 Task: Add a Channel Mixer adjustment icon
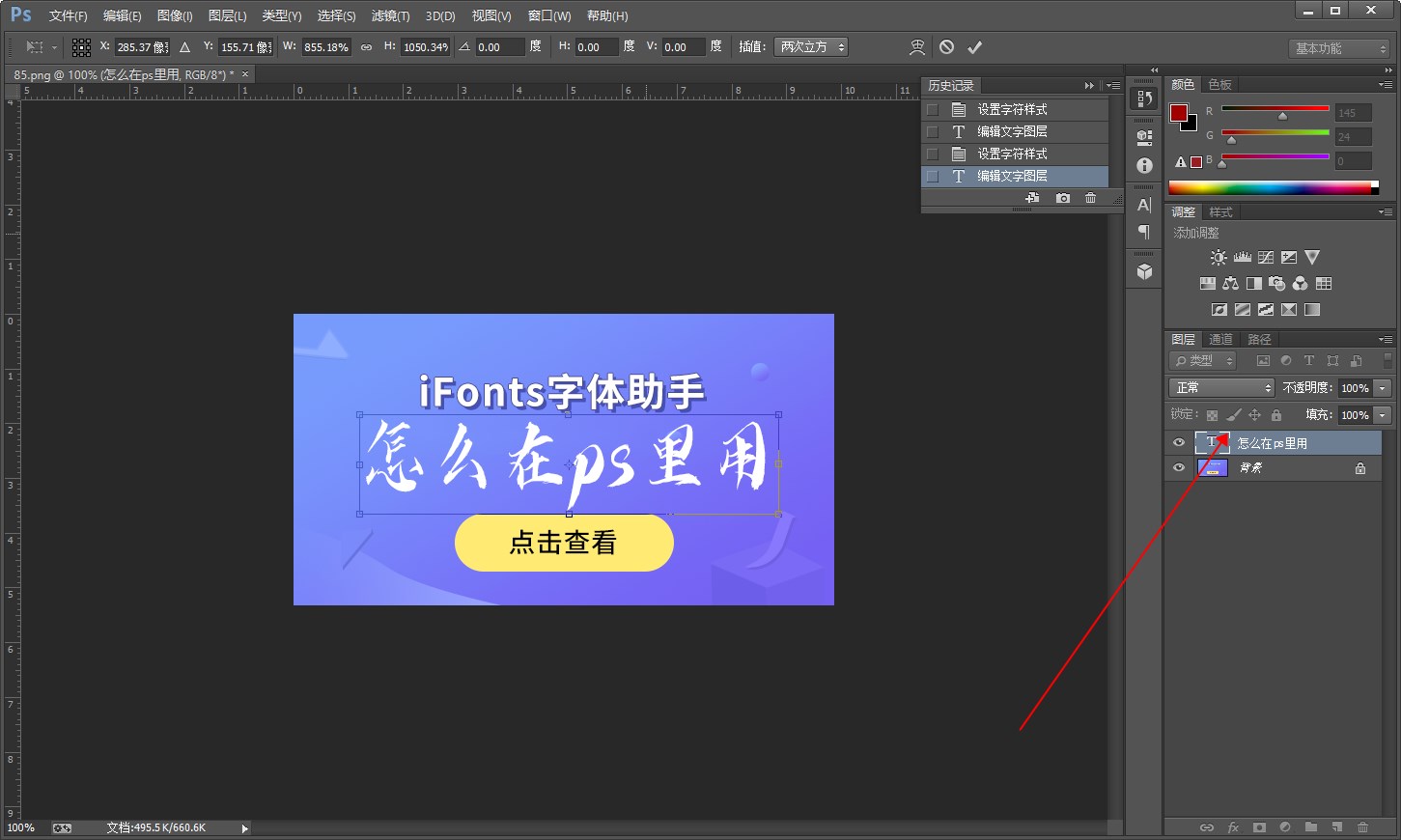1300,284
